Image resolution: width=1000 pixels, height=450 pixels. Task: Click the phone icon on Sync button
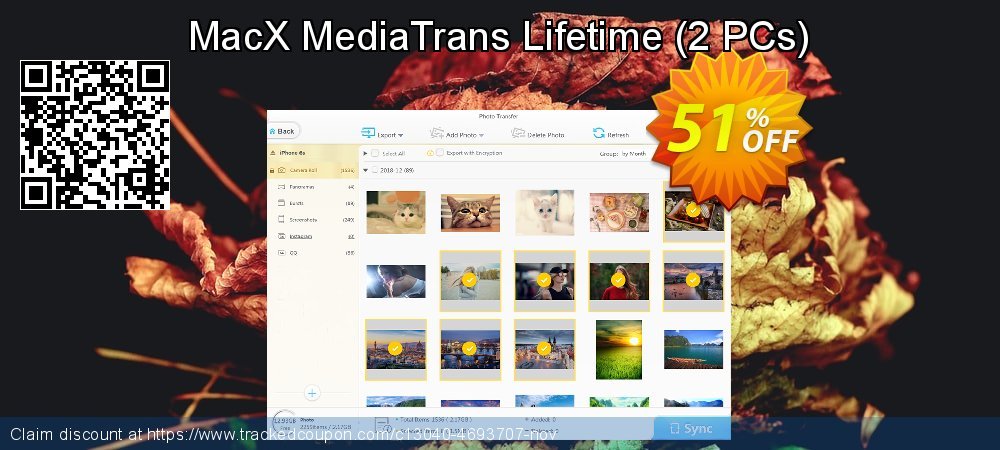(x=675, y=429)
